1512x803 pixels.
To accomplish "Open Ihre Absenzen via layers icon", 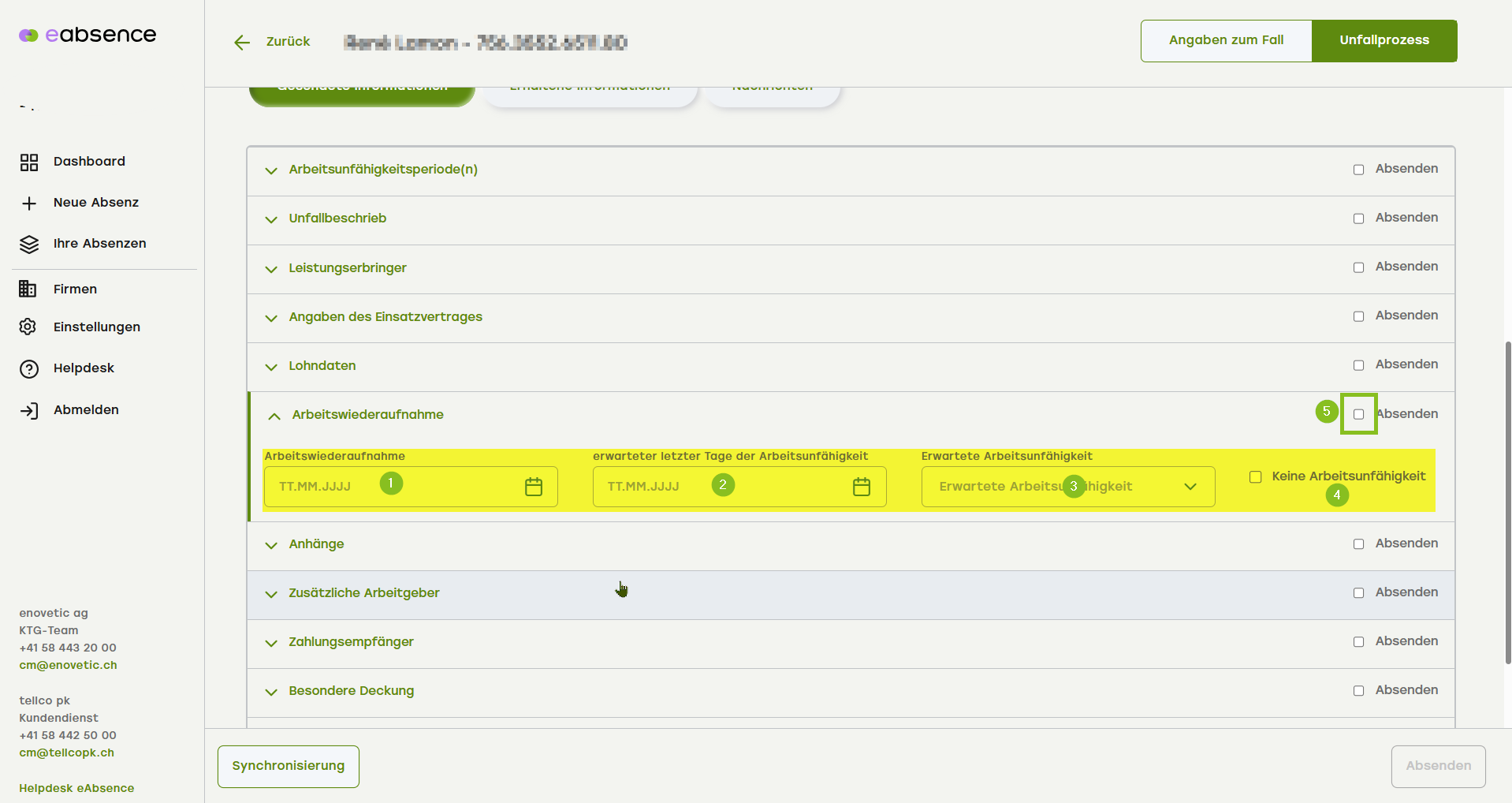I will (29, 245).
